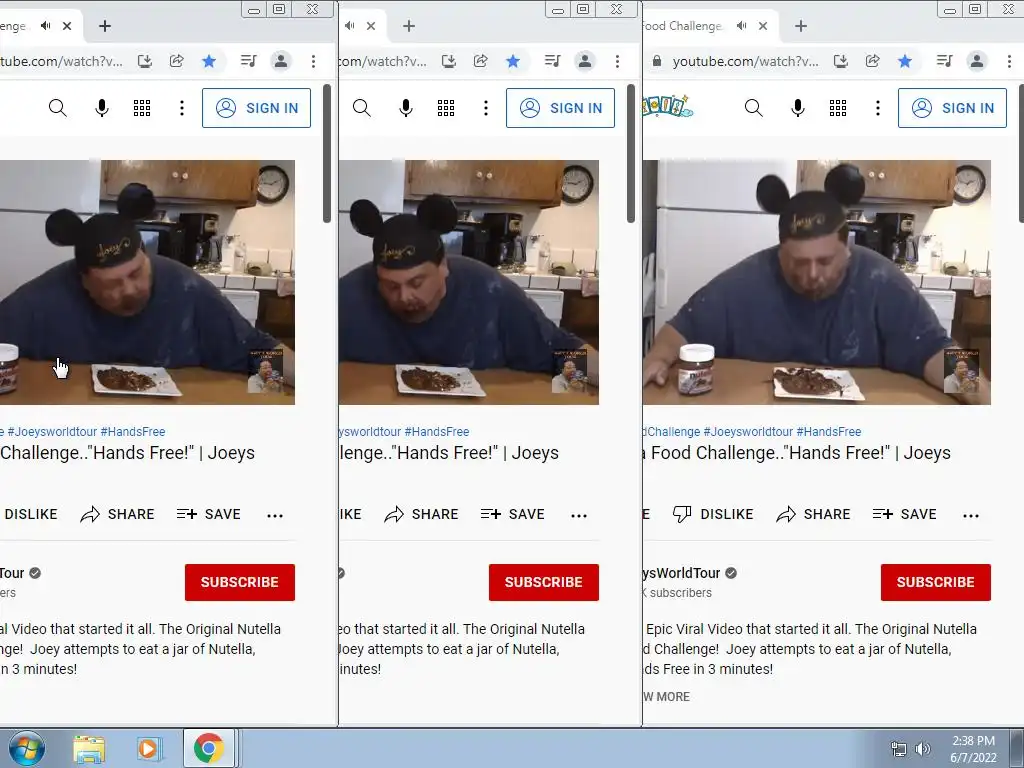The height and width of the screenshot is (768, 1024).
Task: Open YouTube settings dots menu in the middle window
Action: pyautogui.click(x=485, y=108)
